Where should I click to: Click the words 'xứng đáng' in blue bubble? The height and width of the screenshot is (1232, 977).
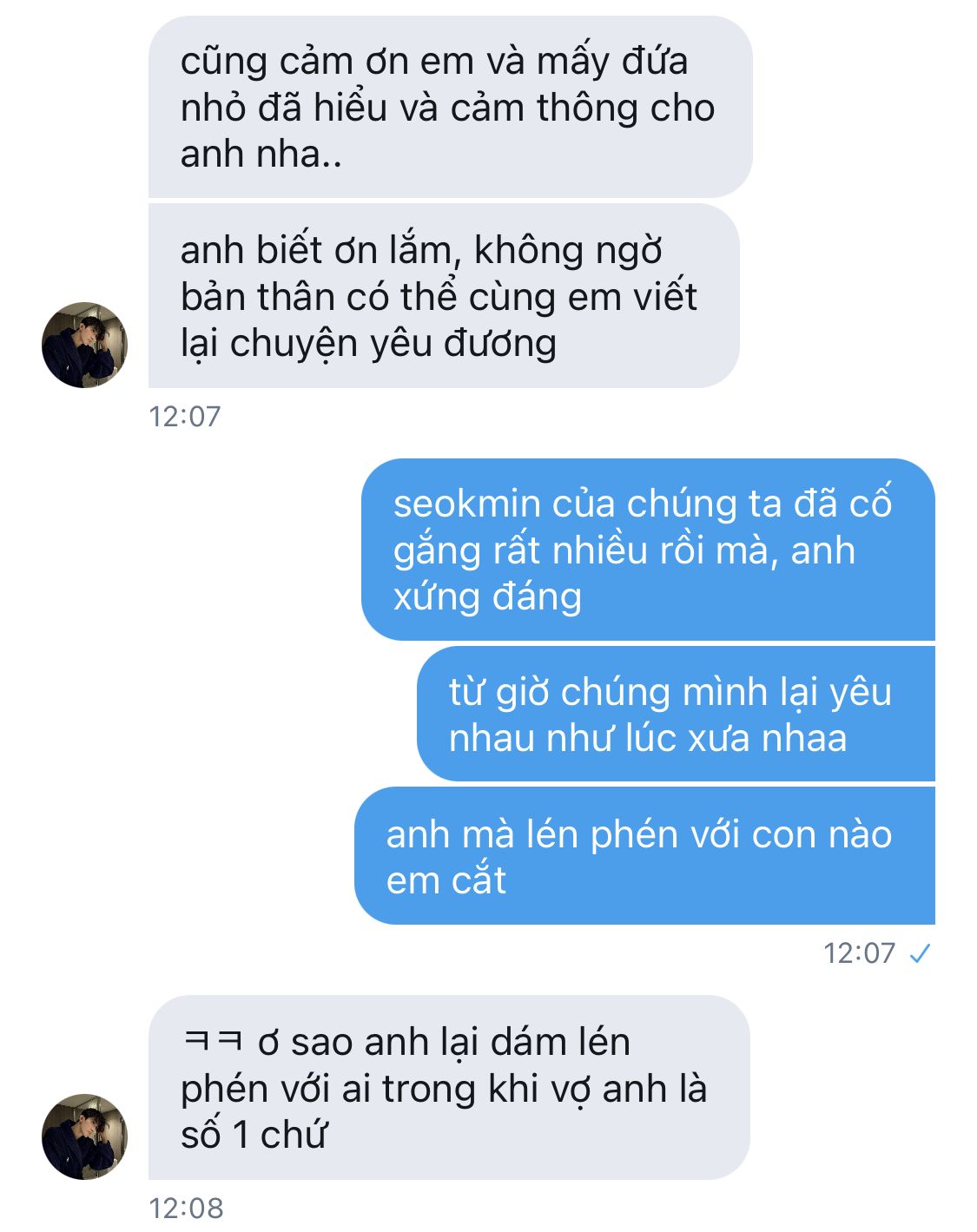point(487,598)
